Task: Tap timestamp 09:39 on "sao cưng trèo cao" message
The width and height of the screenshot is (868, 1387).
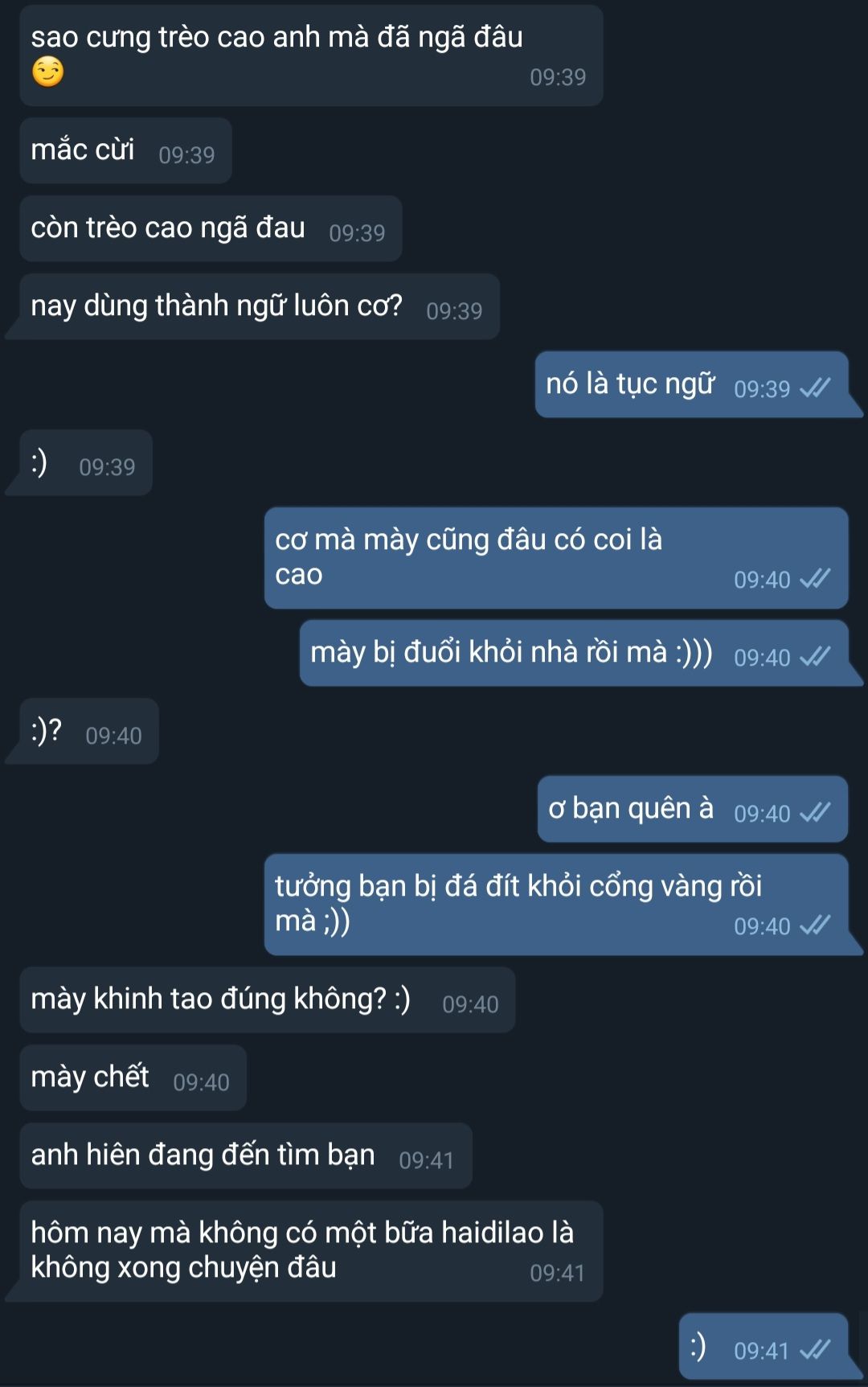Action: coord(558,77)
